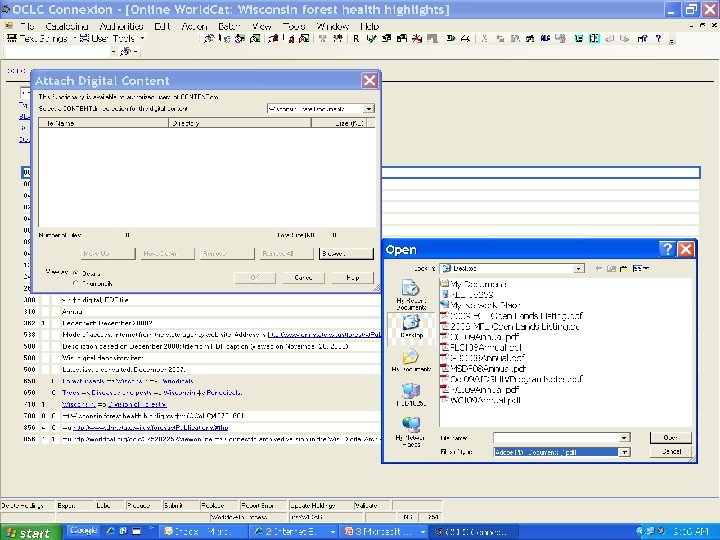This screenshot has width=720, height=540.
Task: Open the Cataloging menu
Action: pos(67,26)
